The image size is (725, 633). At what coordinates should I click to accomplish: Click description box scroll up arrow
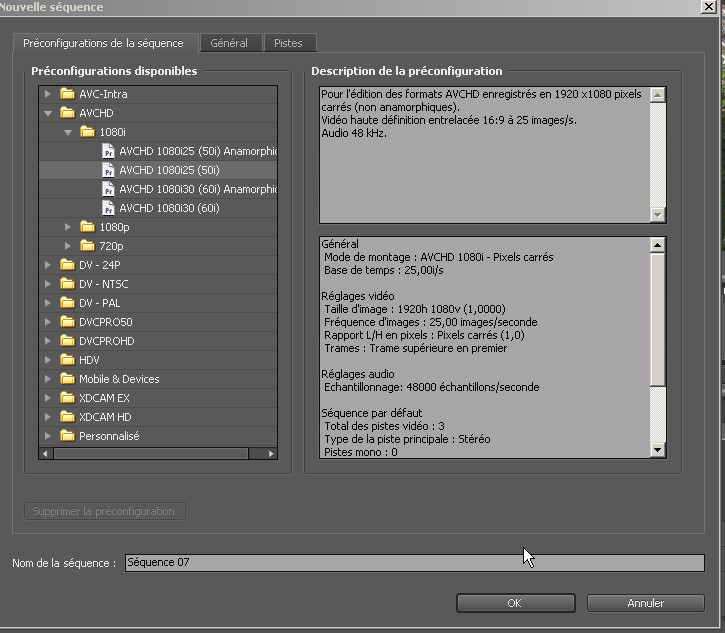(657, 95)
